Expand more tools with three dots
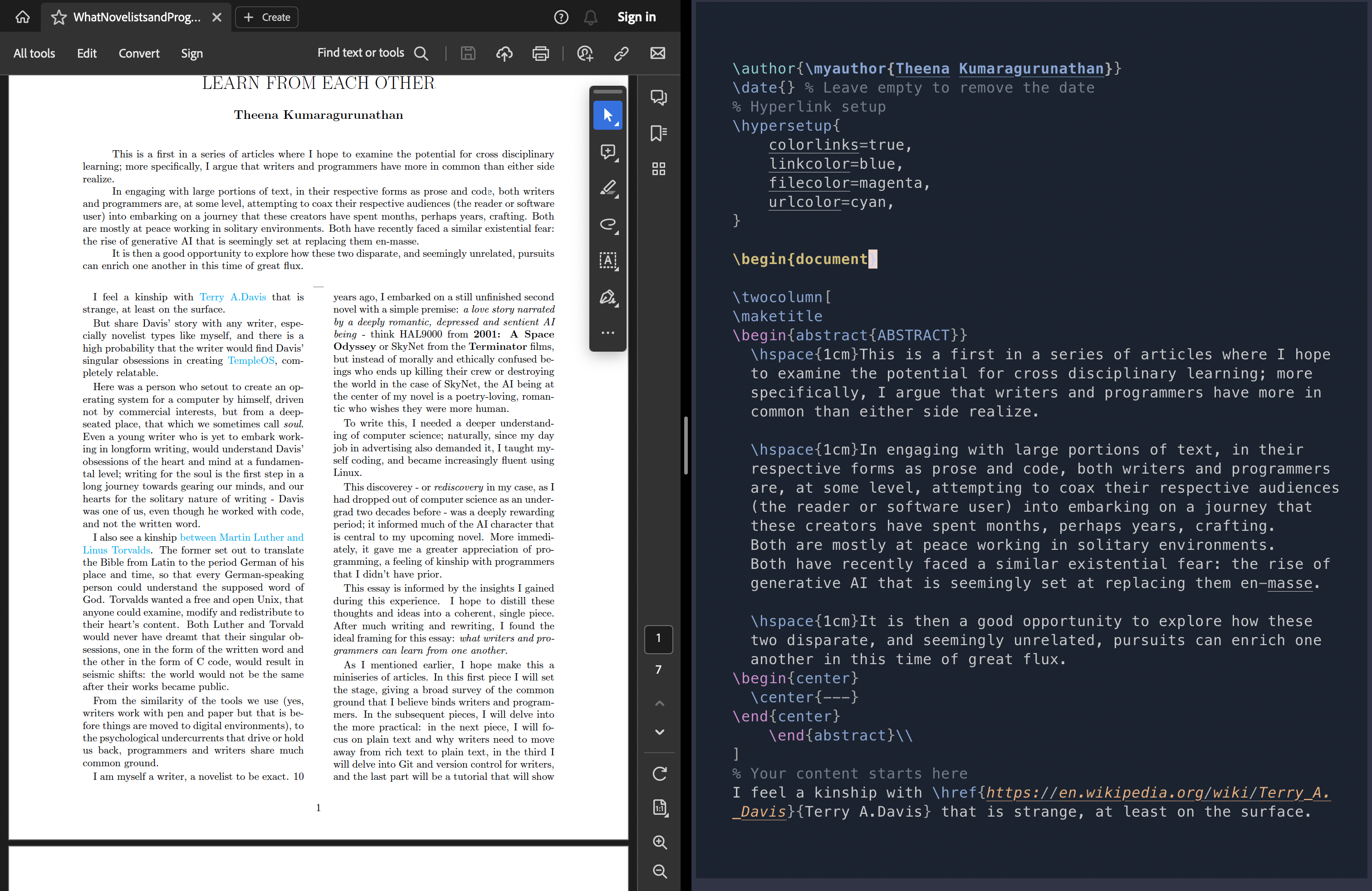The image size is (1372, 891). [608, 333]
